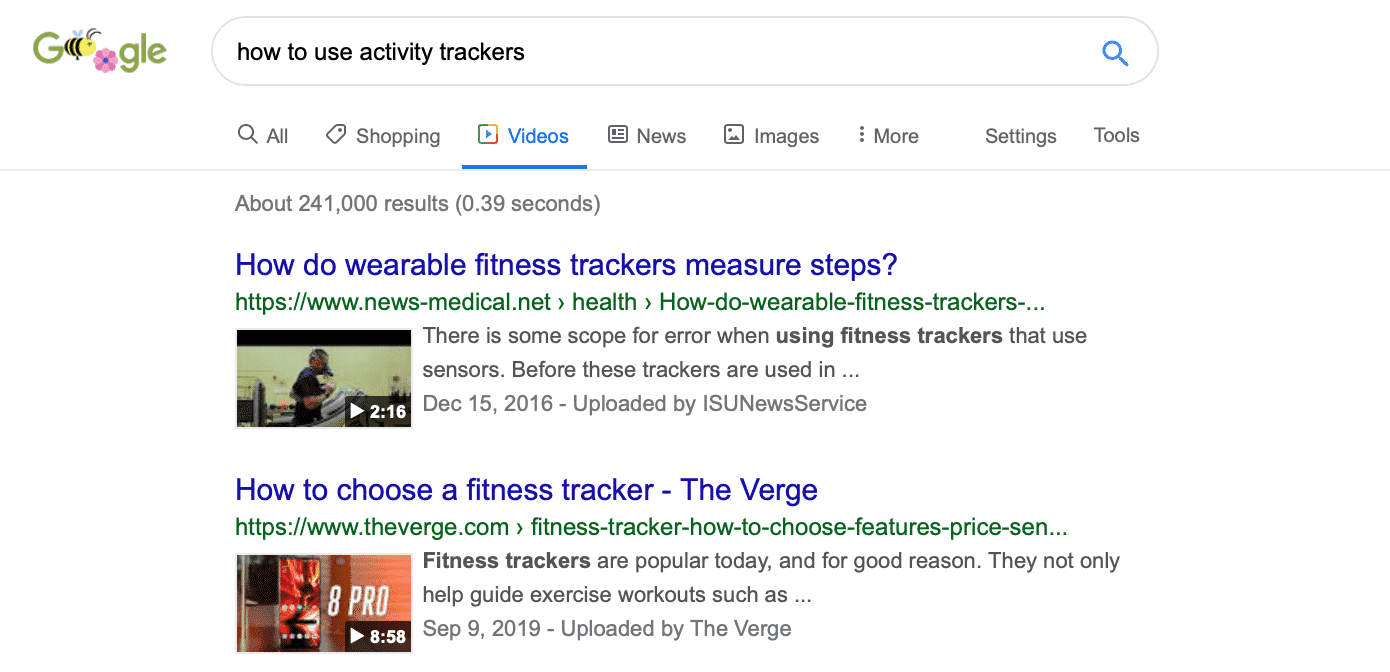Click the All tab magnifier icon
The height and width of the screenshot is (672, 1390).
[x=247, y=134]
